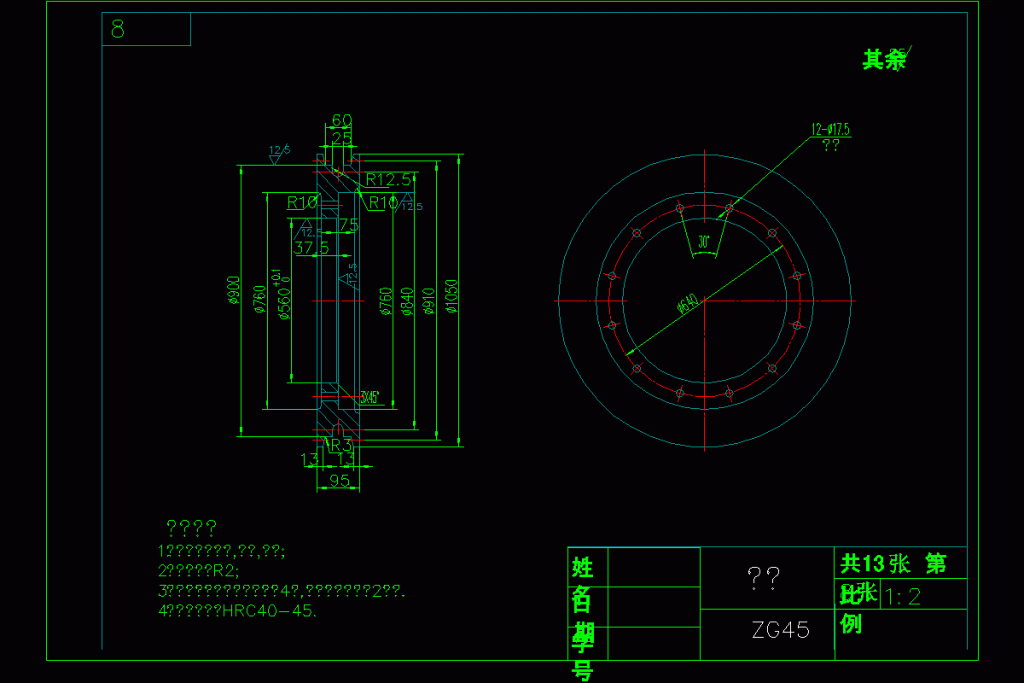Image resolution: width=1024 pixels, height=683 pixels.
Task: Select the ø560 toleranced bore dimension
Action: [x=284, y=289]
